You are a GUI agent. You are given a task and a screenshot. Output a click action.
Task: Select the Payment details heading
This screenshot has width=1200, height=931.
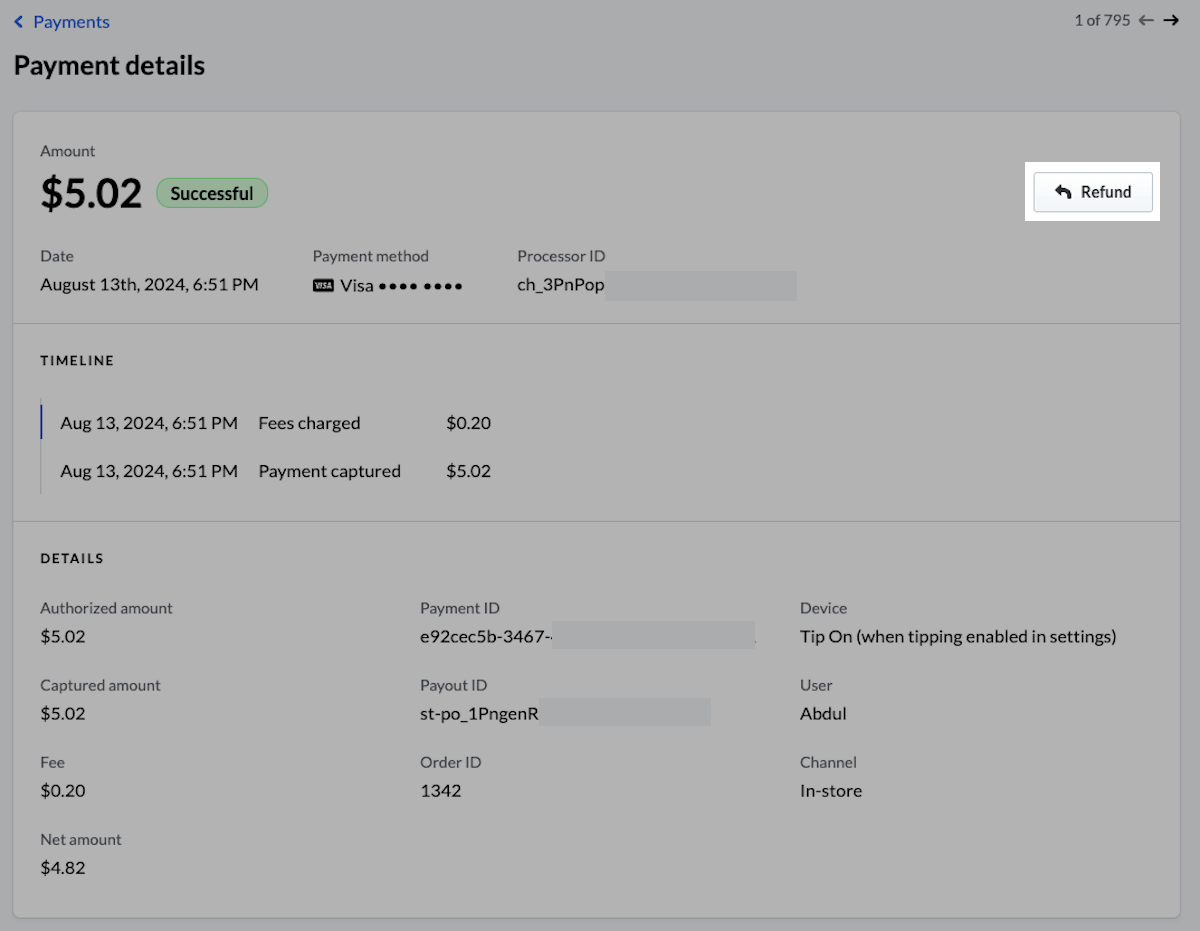tap(109, 65)
